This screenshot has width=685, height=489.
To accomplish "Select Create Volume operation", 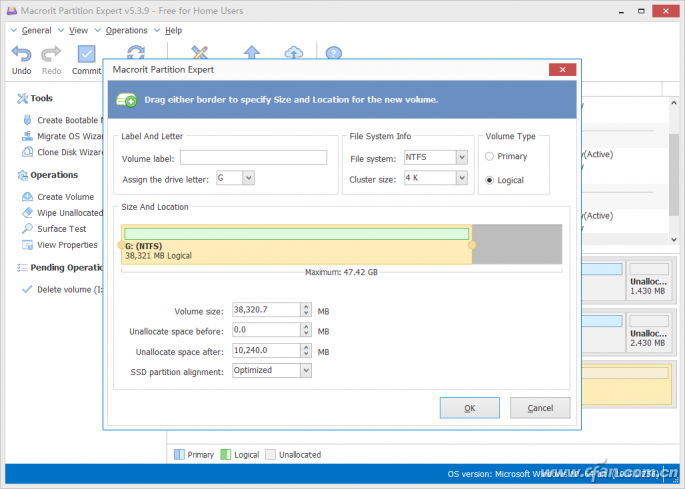I will [x=58, y=197].
